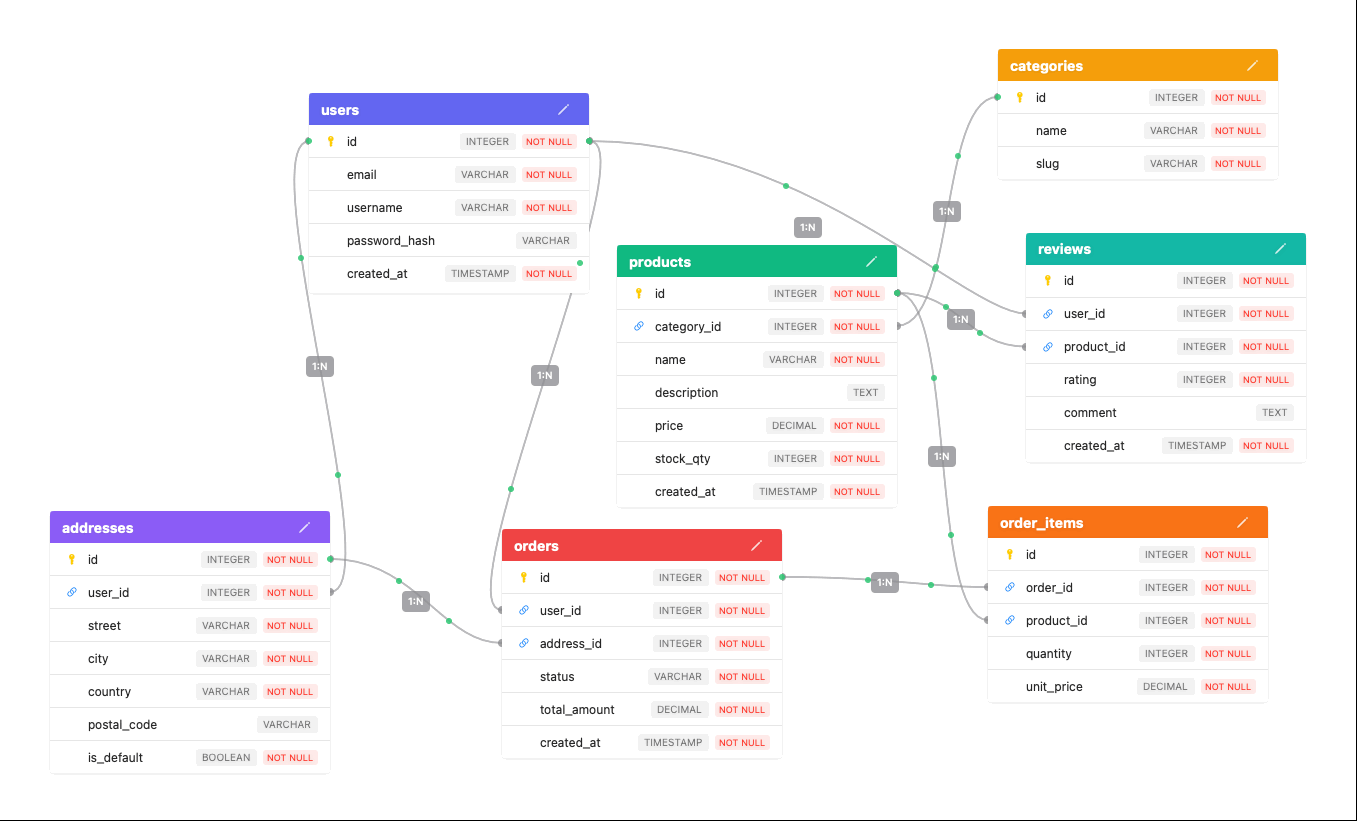Select the primary key icon beside users id
Image resolution: width=1357 pixels, height=821 pixels.
pos(331,141)
